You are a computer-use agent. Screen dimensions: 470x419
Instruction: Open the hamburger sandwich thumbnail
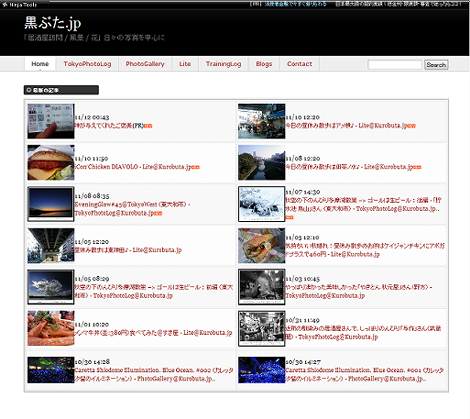click(51, 163)
